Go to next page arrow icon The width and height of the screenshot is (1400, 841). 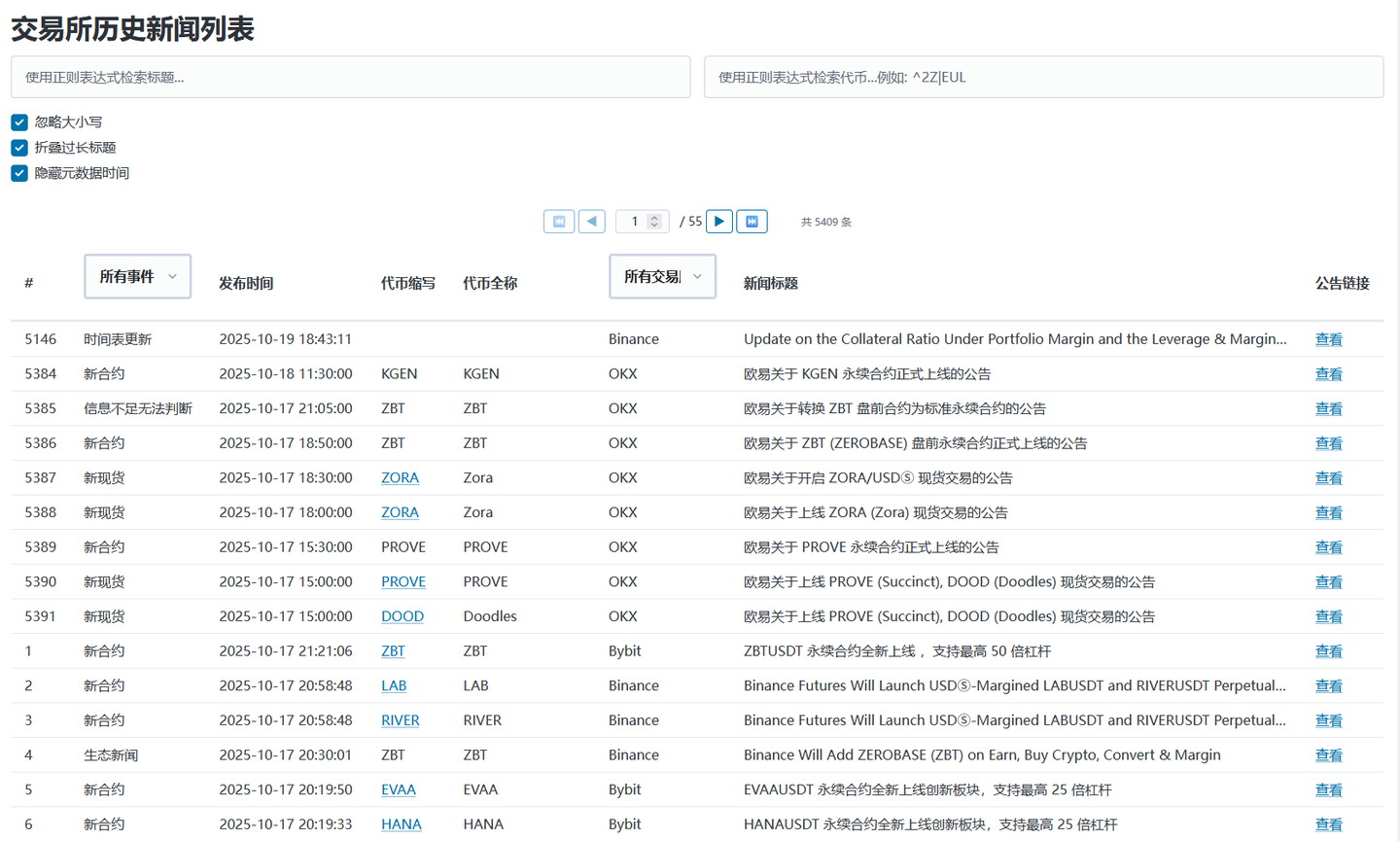718,221
